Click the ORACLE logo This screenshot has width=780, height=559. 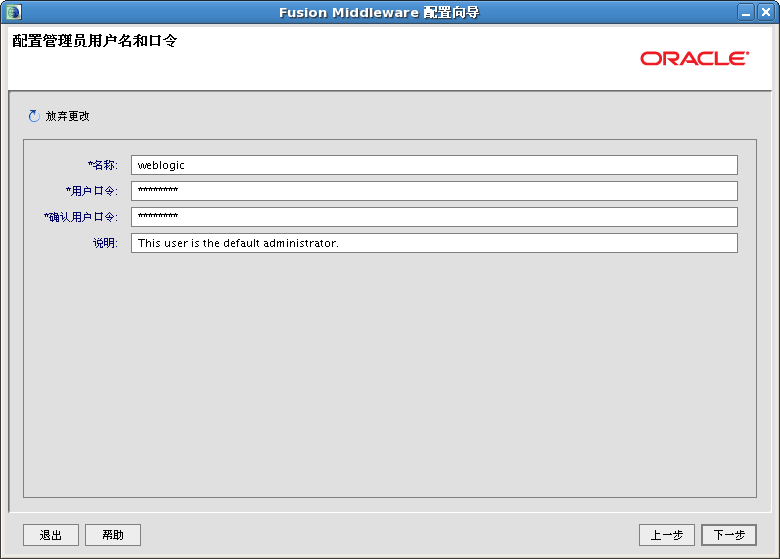pos(694,58)
